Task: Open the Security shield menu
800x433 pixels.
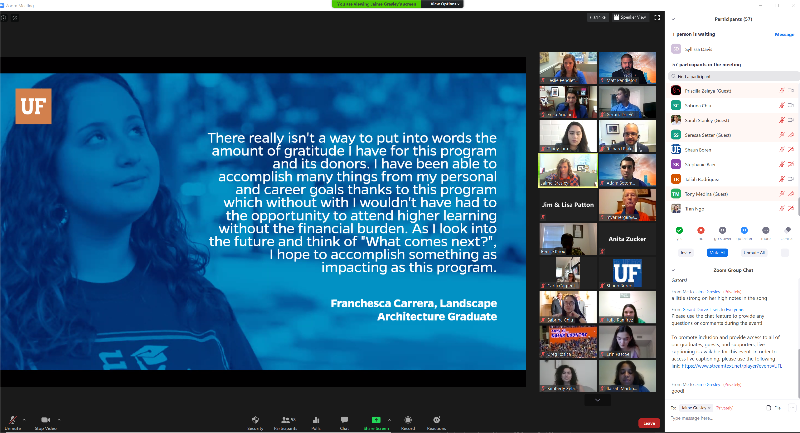Action: tap(256, 422)
